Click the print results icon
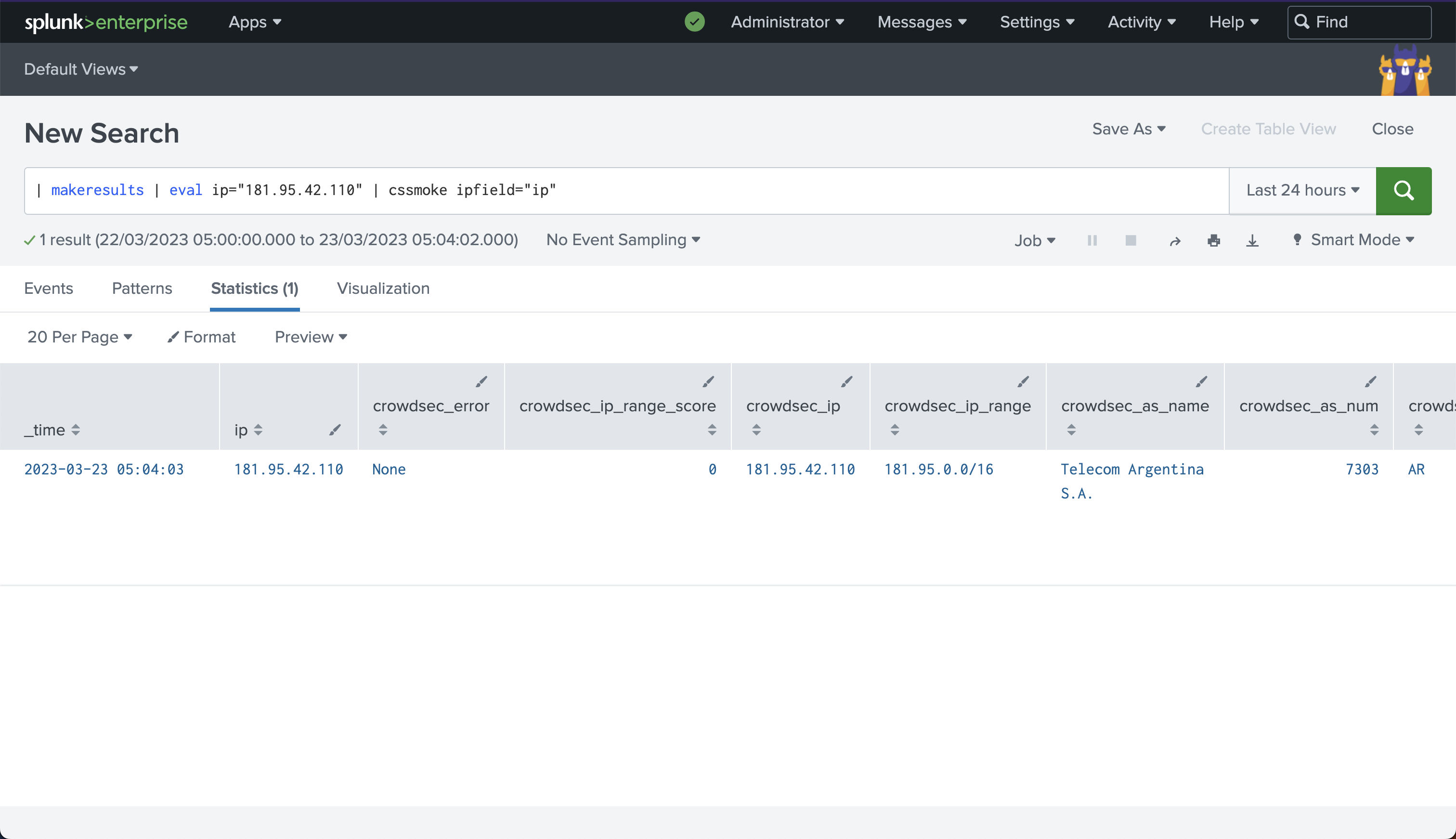Image resolution: width=1456 pixels, height=839 pixels. [1213, 240]
